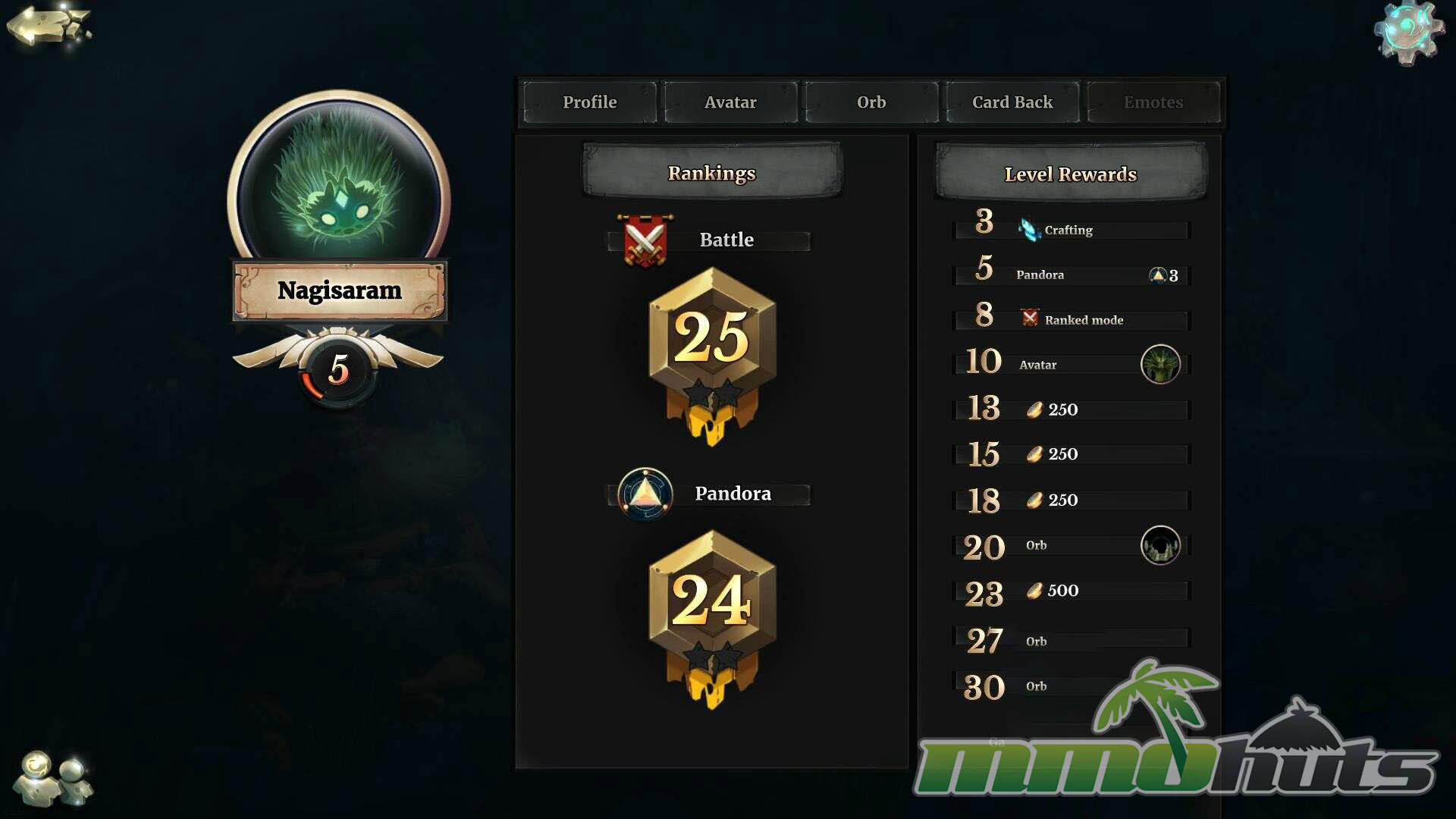Image resolution: width=1456 pixels, height=819 pixels.
Task: Select the level 10 Avatar reward thumbnail
Action: 1160,365
